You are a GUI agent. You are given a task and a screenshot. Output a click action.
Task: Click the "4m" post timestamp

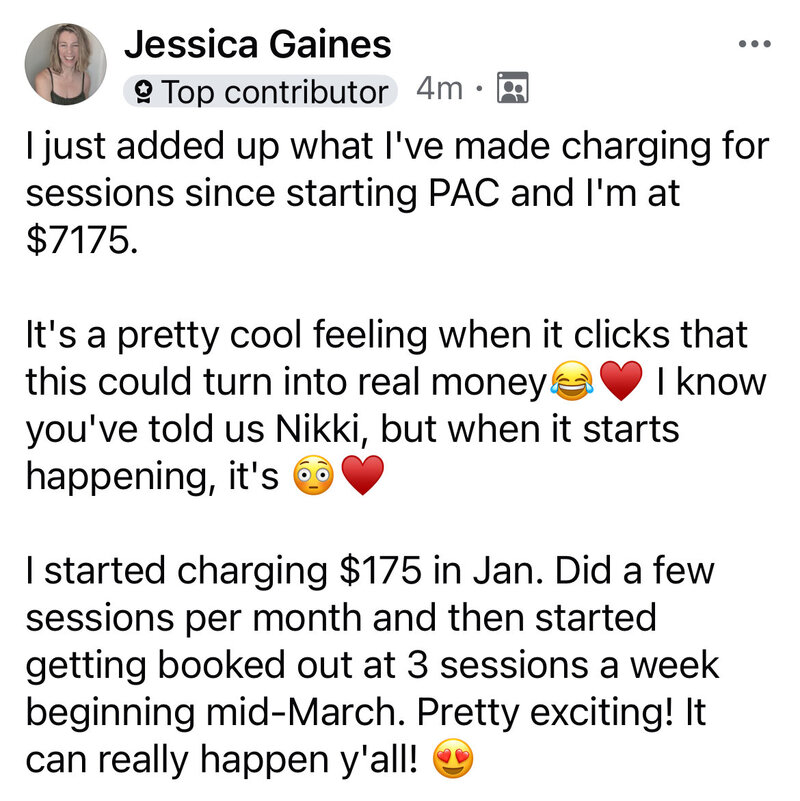pyautogui.click(x=439, y=89)
